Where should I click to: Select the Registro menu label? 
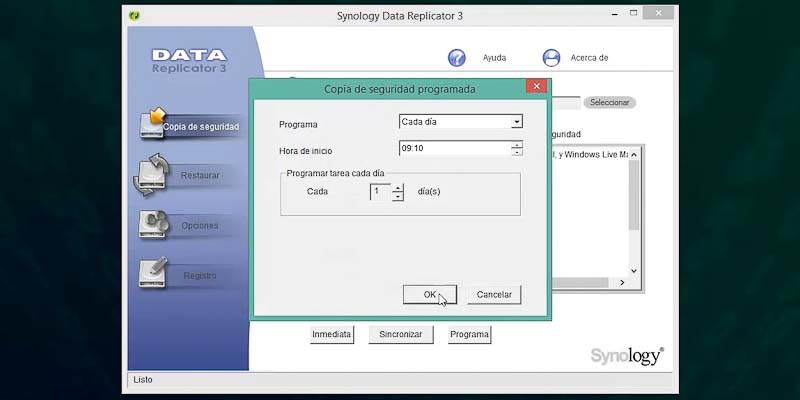(200, 276)
